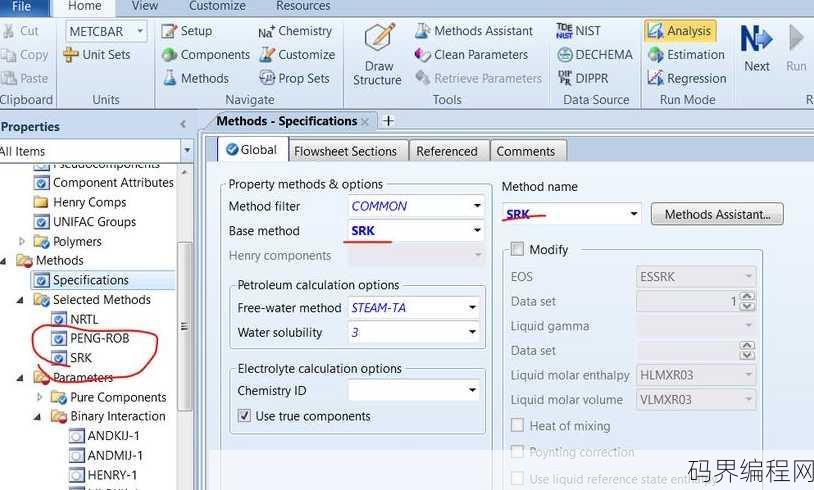Select the Analysis run mode
Viewport: 814px width, 490px height.
tap(681, 31)
